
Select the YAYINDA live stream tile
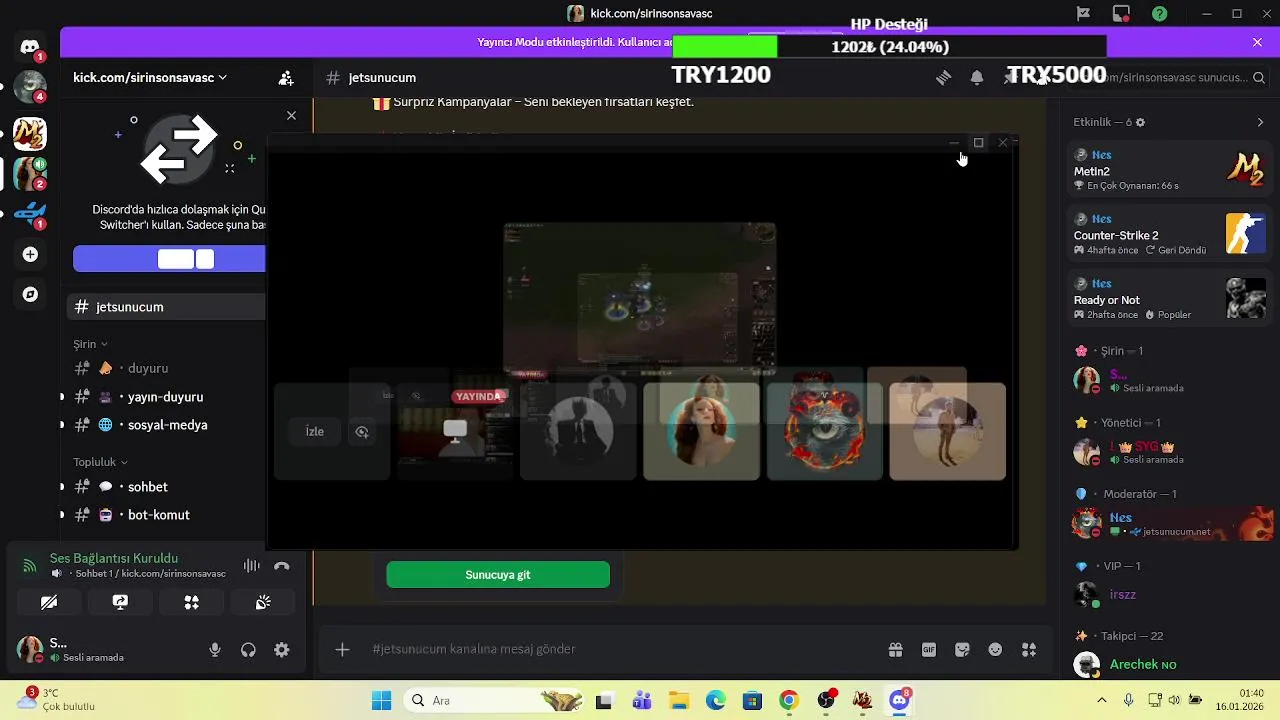[x=455, y=432]
